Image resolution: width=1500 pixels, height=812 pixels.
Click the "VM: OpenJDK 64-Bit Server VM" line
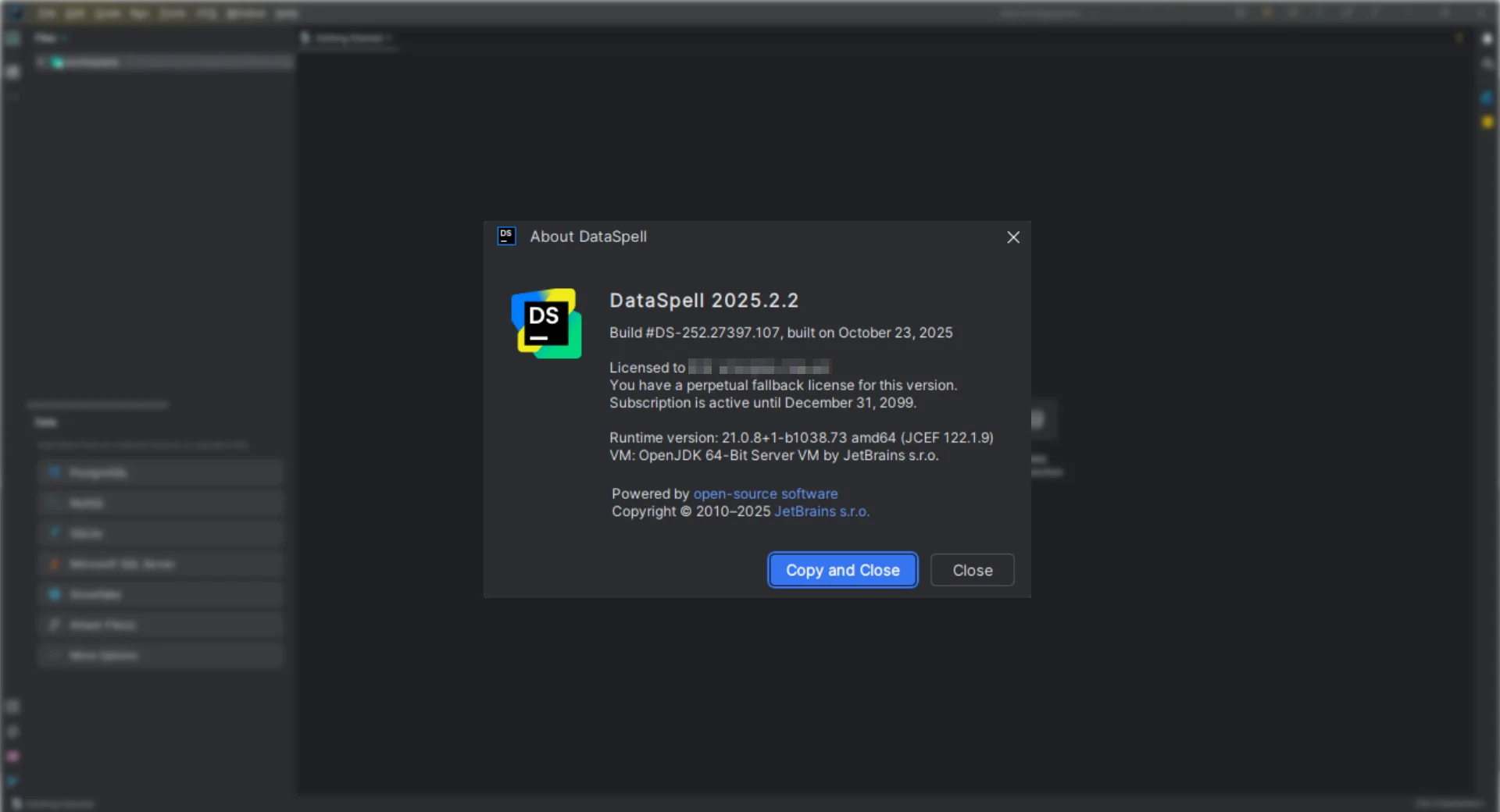(774, 455)
